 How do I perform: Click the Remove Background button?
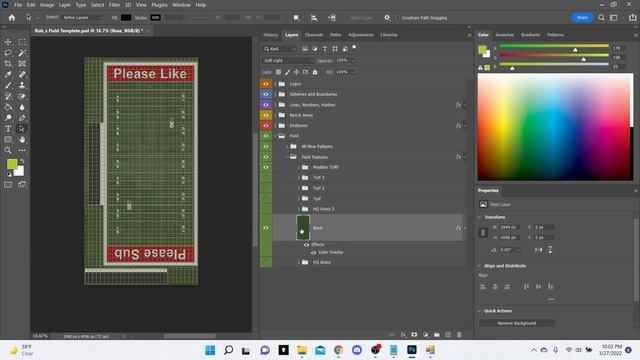coord(517,323)
